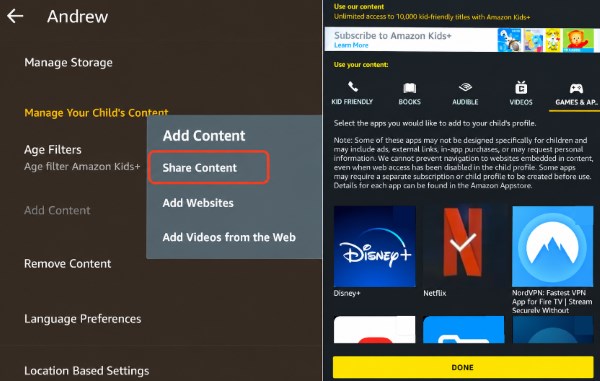Choose Add Websites in popup
Screen dimensions: 600x381
pyautogui.click(x=198, y=203)
